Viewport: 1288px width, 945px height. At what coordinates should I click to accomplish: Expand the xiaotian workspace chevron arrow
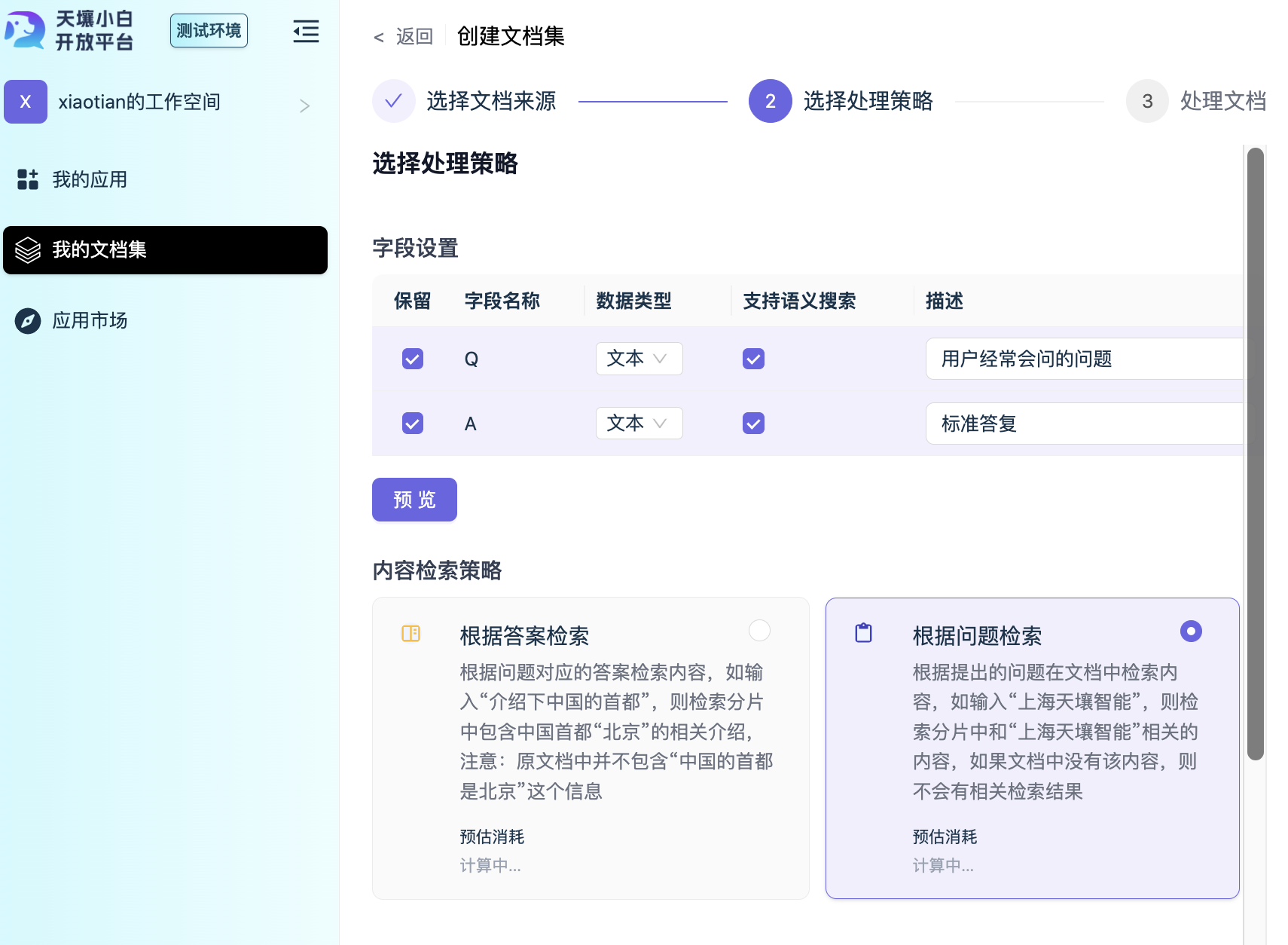click(x=304, y=106)
